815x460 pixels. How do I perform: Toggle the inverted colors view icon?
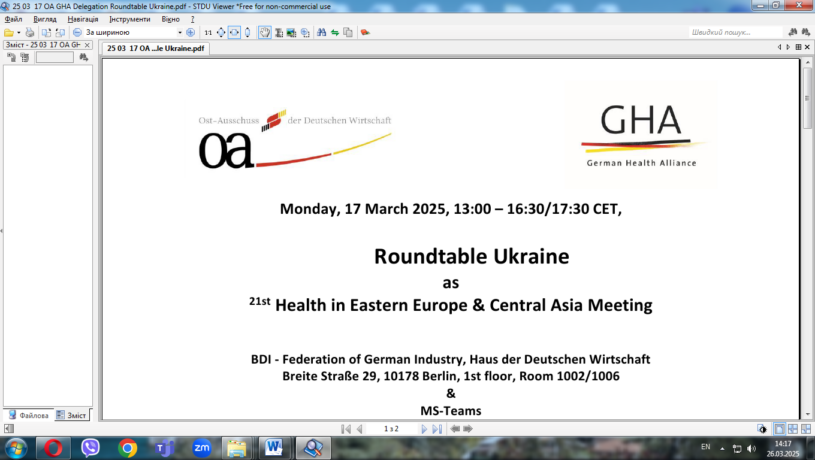pyautogui.click(x=762, y=428)
